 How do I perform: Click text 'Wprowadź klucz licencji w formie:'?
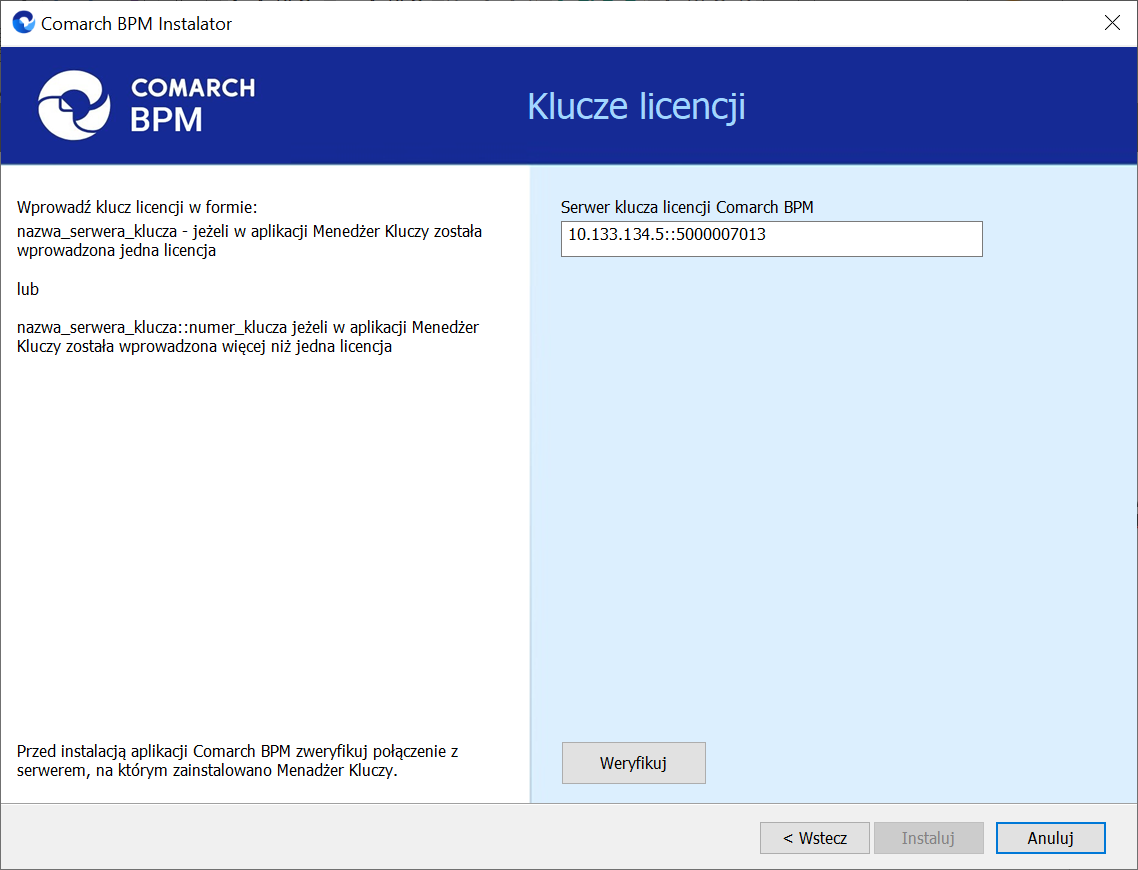point(137,207)
